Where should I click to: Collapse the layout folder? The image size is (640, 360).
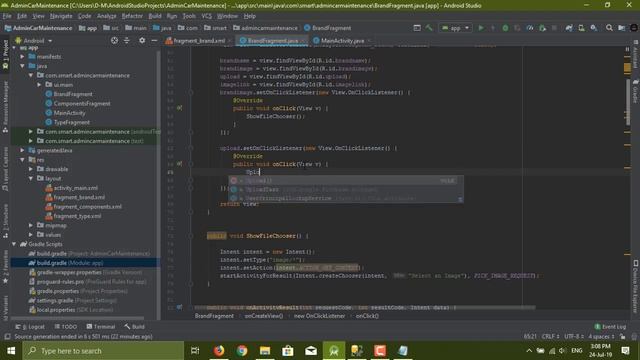(x=31, y=178)
